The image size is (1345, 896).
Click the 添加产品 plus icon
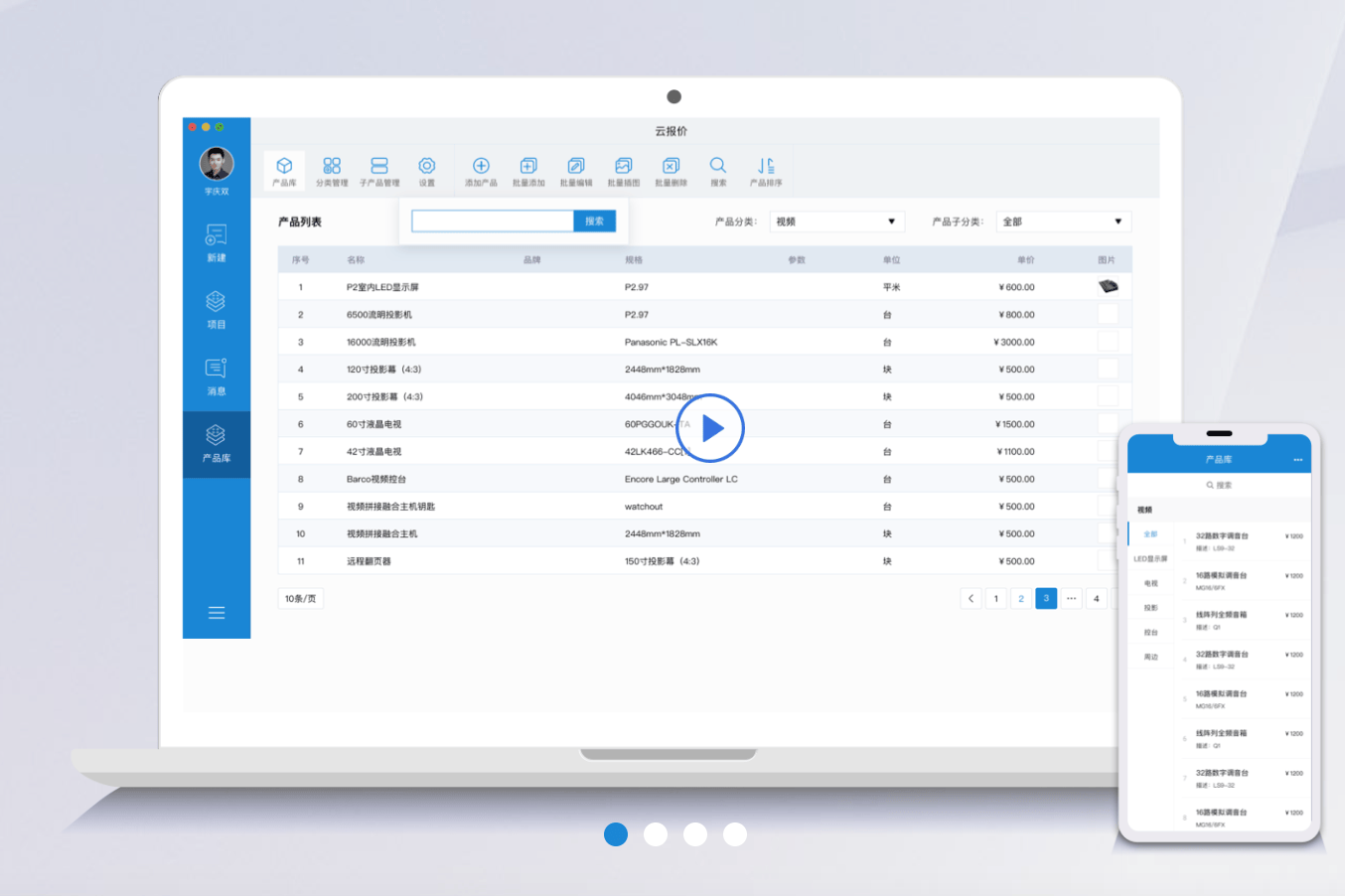pyautogui.click(x=481, y=171)
